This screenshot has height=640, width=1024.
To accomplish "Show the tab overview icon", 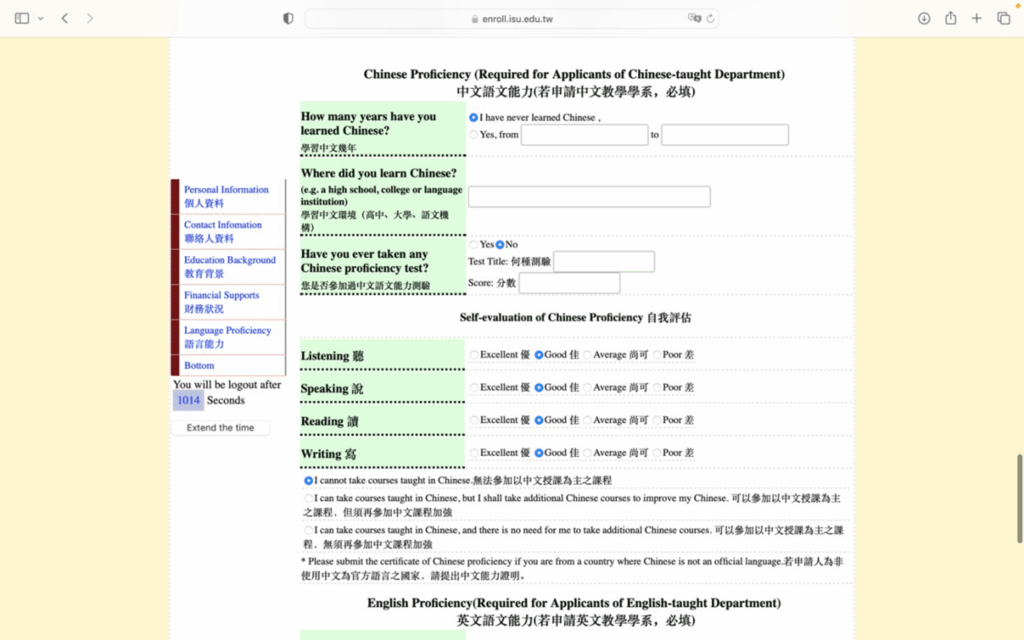I will tap(1003, 18).
